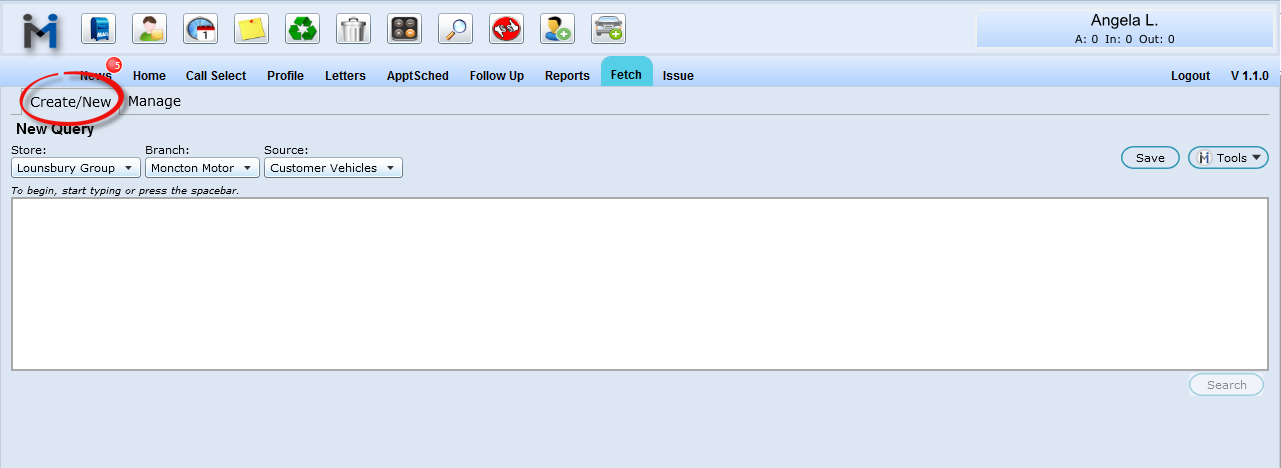The image size is (1281, 468).
Task: Click the Logout link
Action: coord(1190,76)
